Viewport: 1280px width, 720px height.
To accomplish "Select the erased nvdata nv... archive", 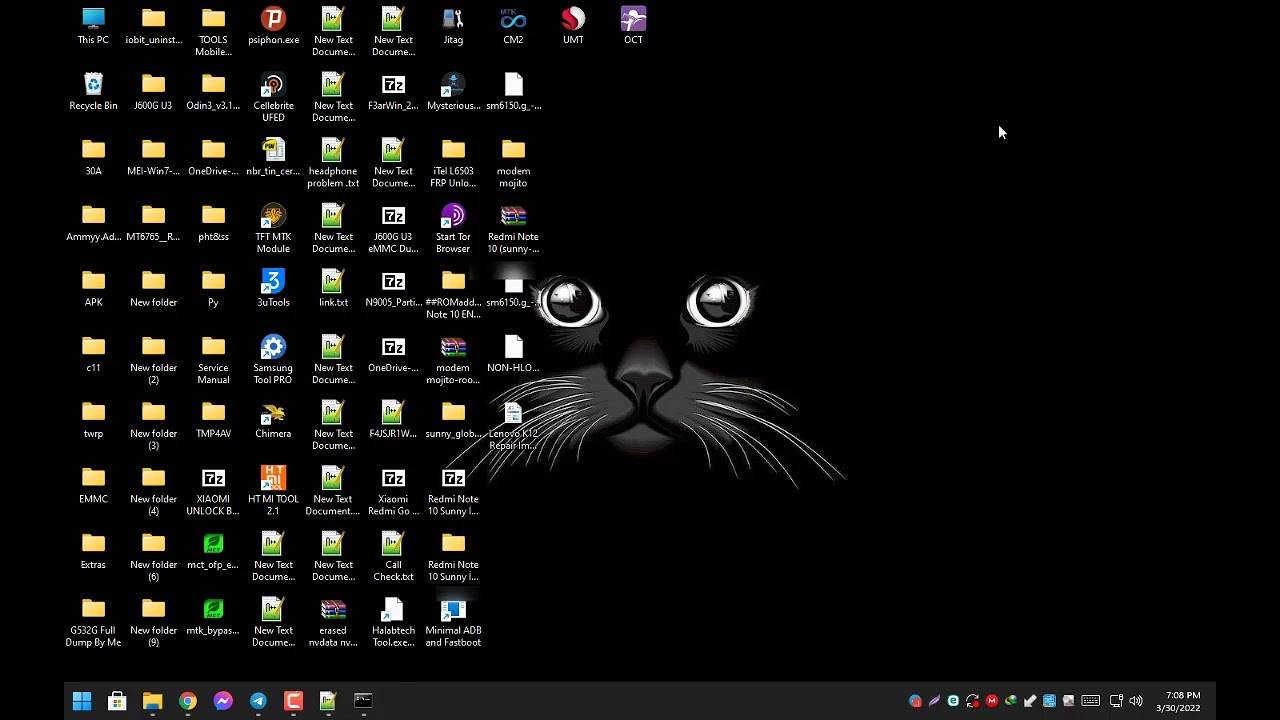I will pos(333,623).
